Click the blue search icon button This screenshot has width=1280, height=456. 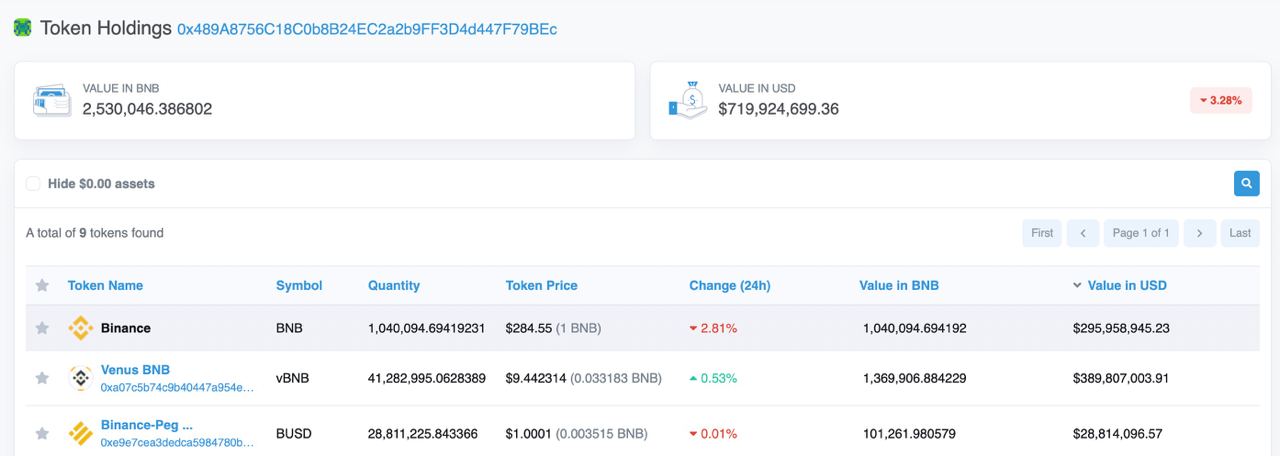[1246, 184]
